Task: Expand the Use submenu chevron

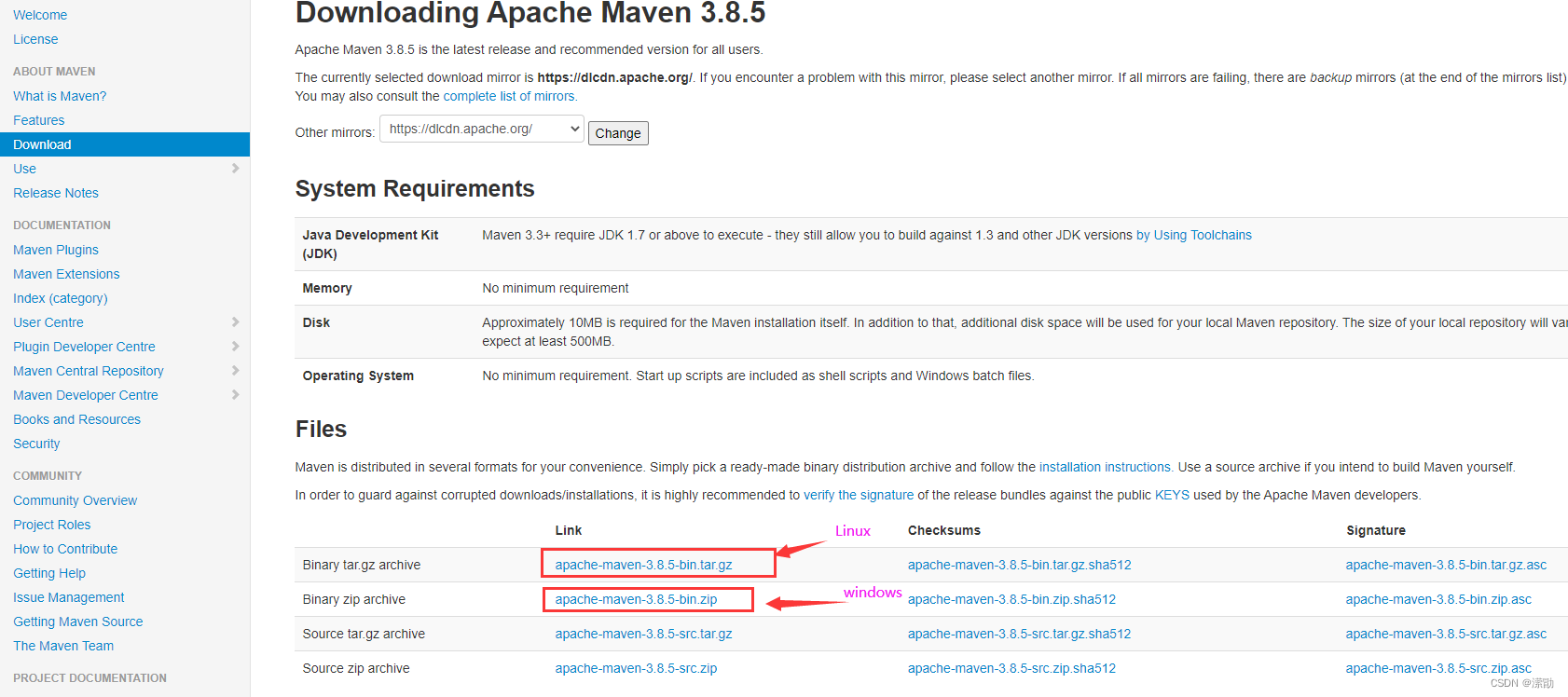Action: click(x=235, y=169)
